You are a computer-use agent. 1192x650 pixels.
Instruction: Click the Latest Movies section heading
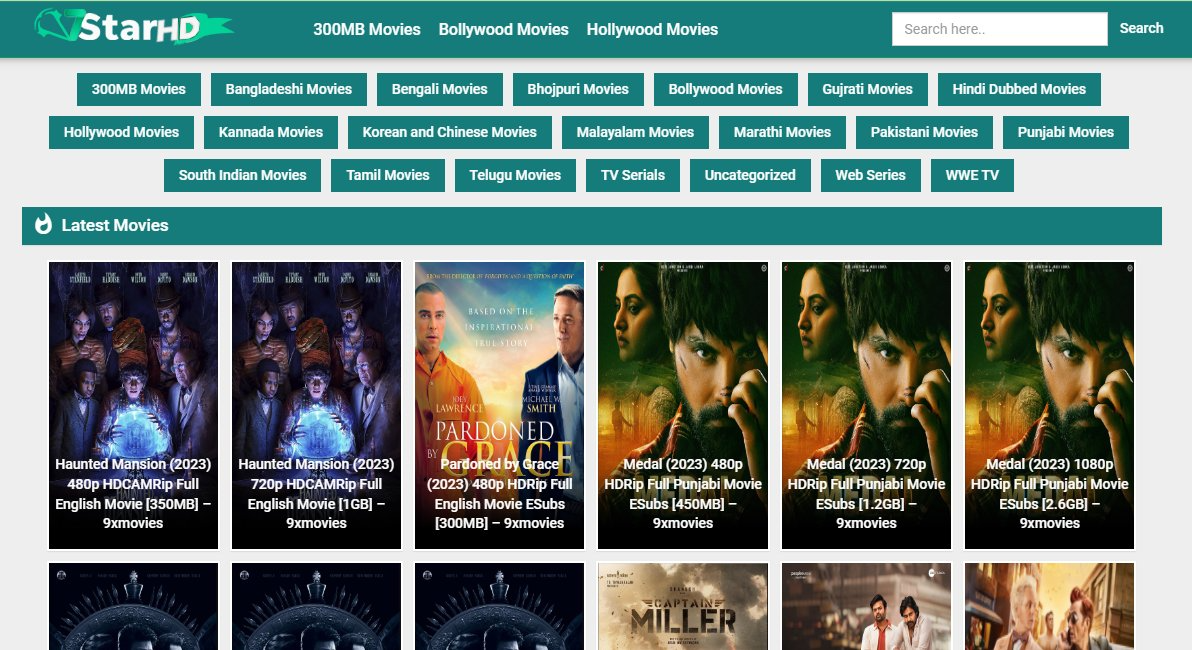click(115, 225)
